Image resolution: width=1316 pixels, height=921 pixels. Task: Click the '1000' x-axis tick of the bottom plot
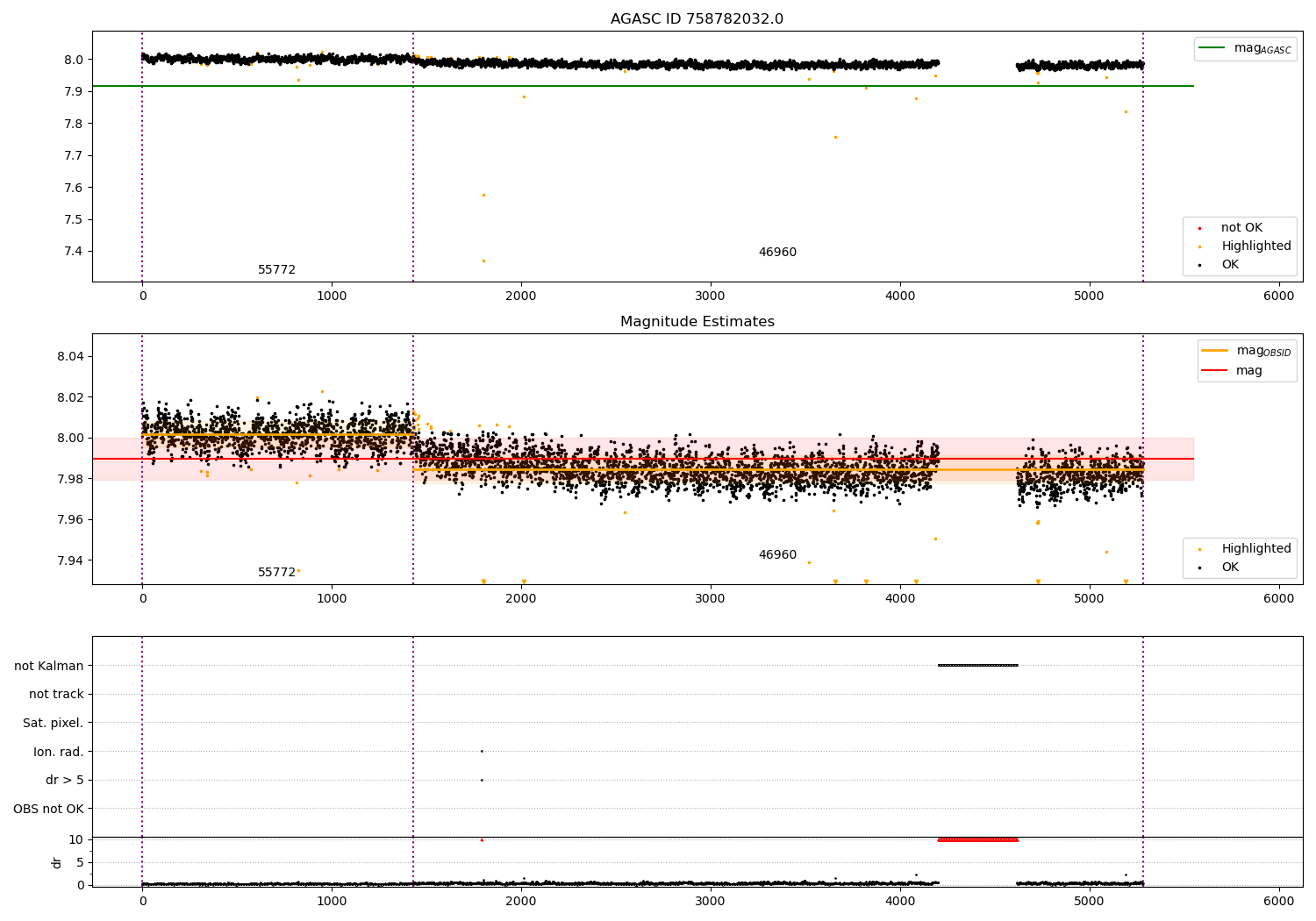(x=332, y=901)
